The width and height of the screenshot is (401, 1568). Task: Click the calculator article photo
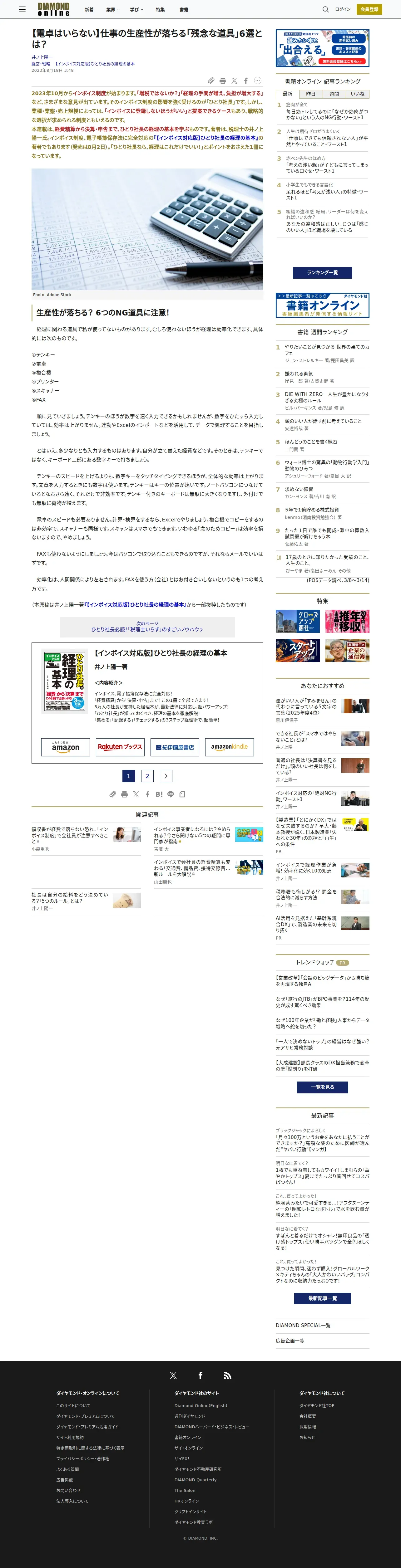pyautogui.click(x=147, y=229)
